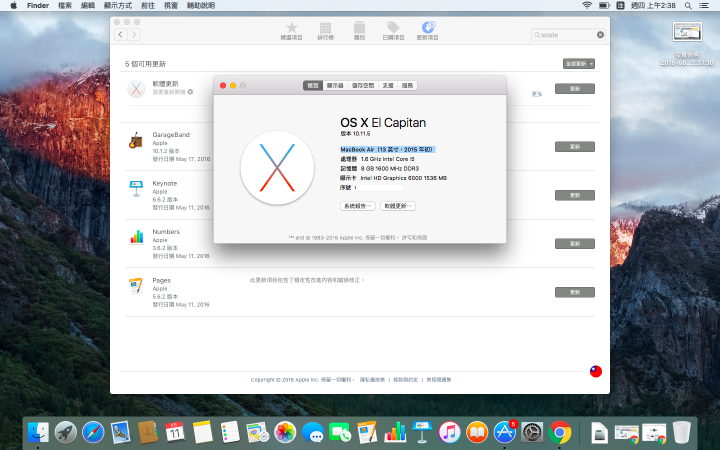
Task: Open System Preferences from the Dock
Action: click(x=532, y=432)
